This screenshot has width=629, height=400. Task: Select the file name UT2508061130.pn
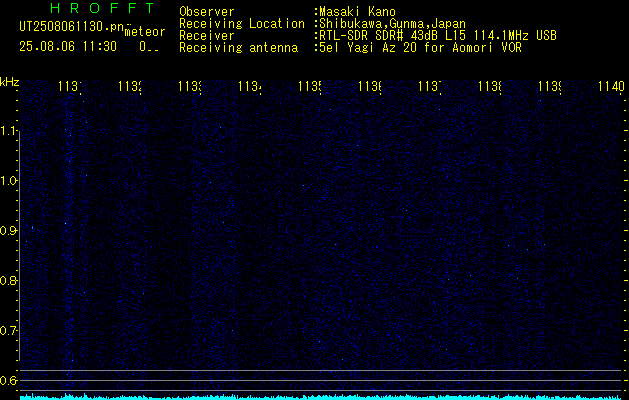pyautogui.click(x=71, y=27)
